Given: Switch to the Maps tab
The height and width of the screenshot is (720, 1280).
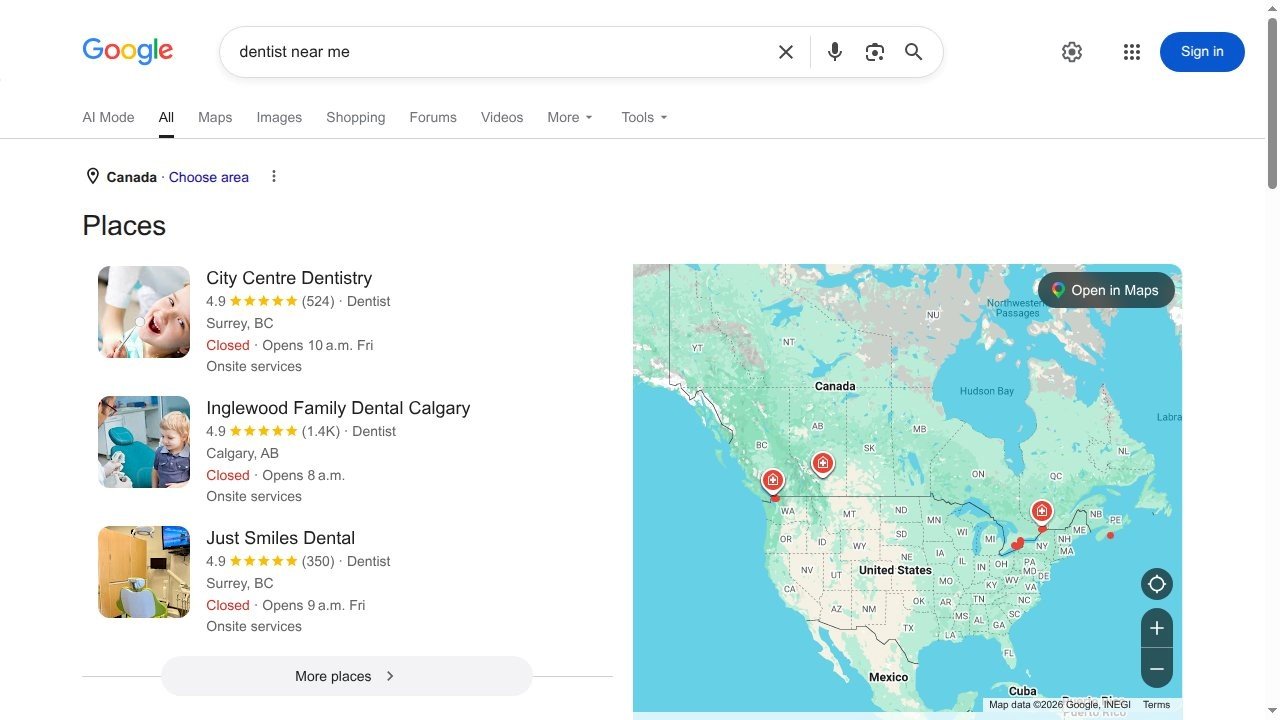Looking at the screenshot, I should 215,117.
